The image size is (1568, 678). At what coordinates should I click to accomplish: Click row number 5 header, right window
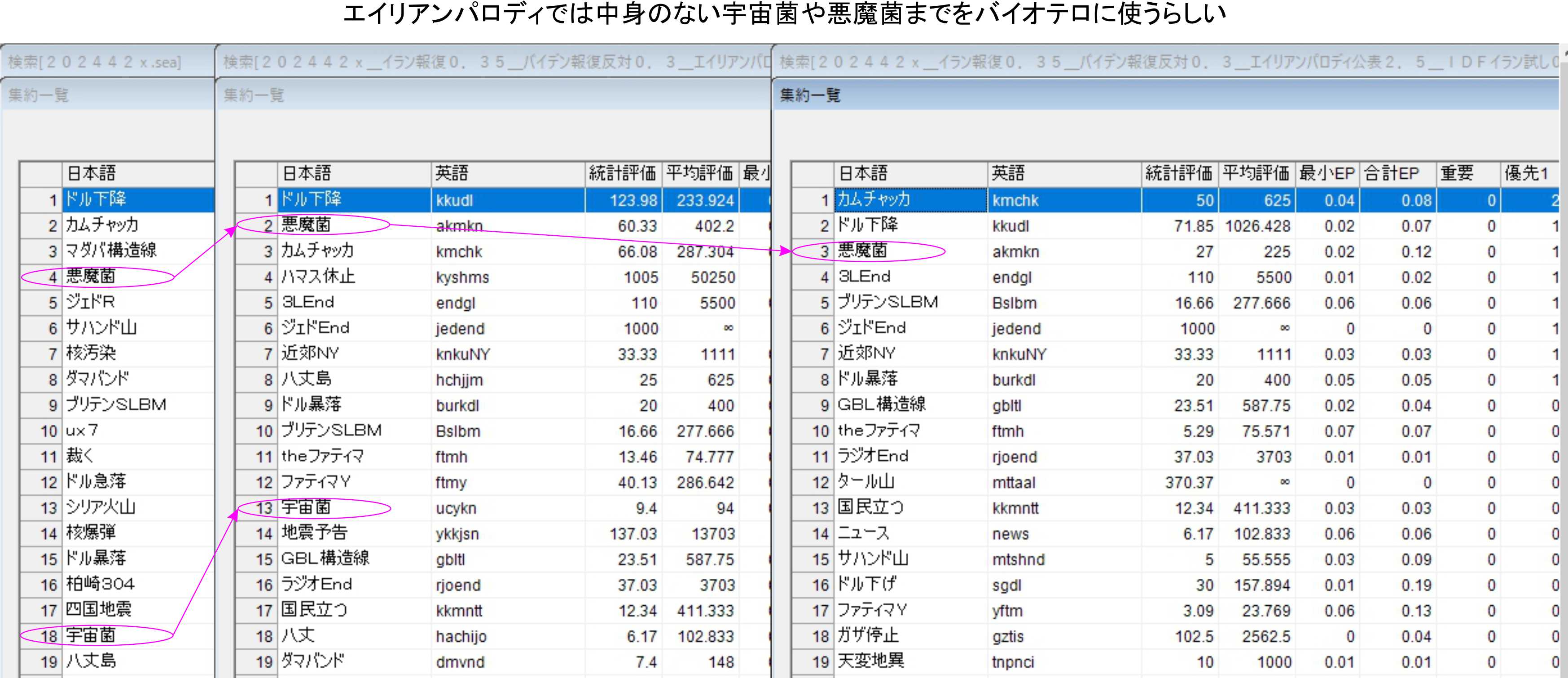(x=813, y=303)
